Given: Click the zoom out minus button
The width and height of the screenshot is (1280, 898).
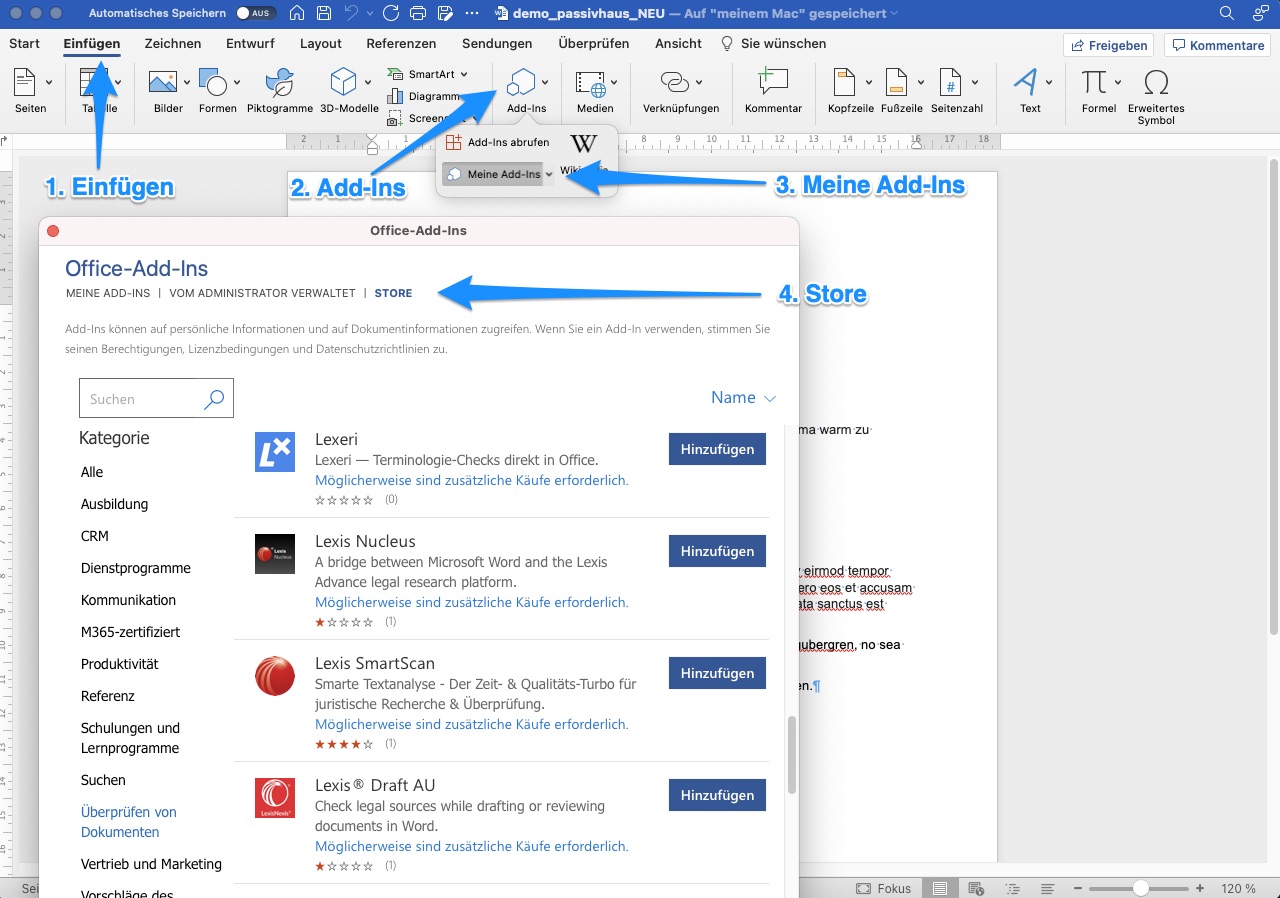Looking at the screenshot, I should (x=1078, y=888).
